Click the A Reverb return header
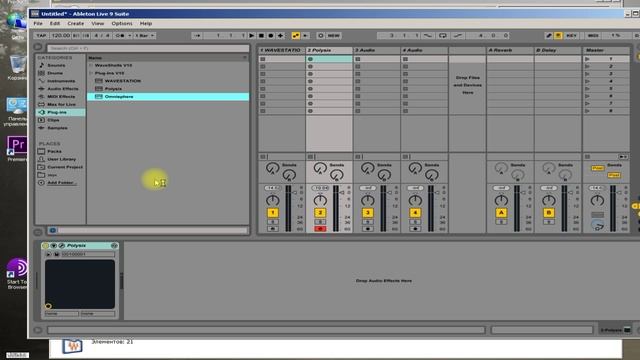The height and width of the screenshot is (360, 640). [510, 50]
